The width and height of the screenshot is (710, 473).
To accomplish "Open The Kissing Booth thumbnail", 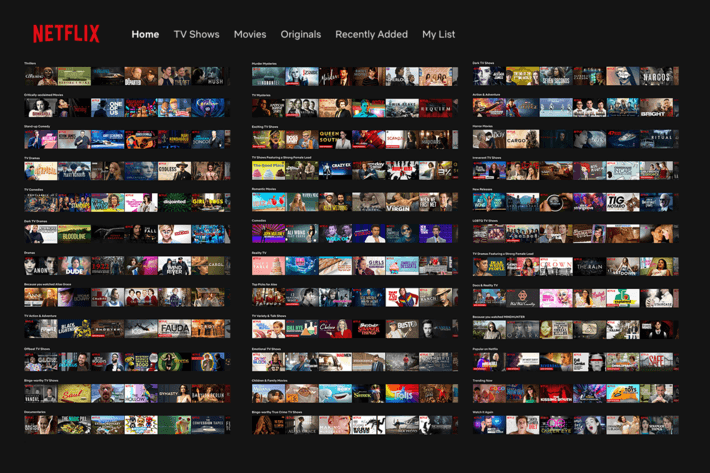I will pyautogui.click(x=556, y=393).
